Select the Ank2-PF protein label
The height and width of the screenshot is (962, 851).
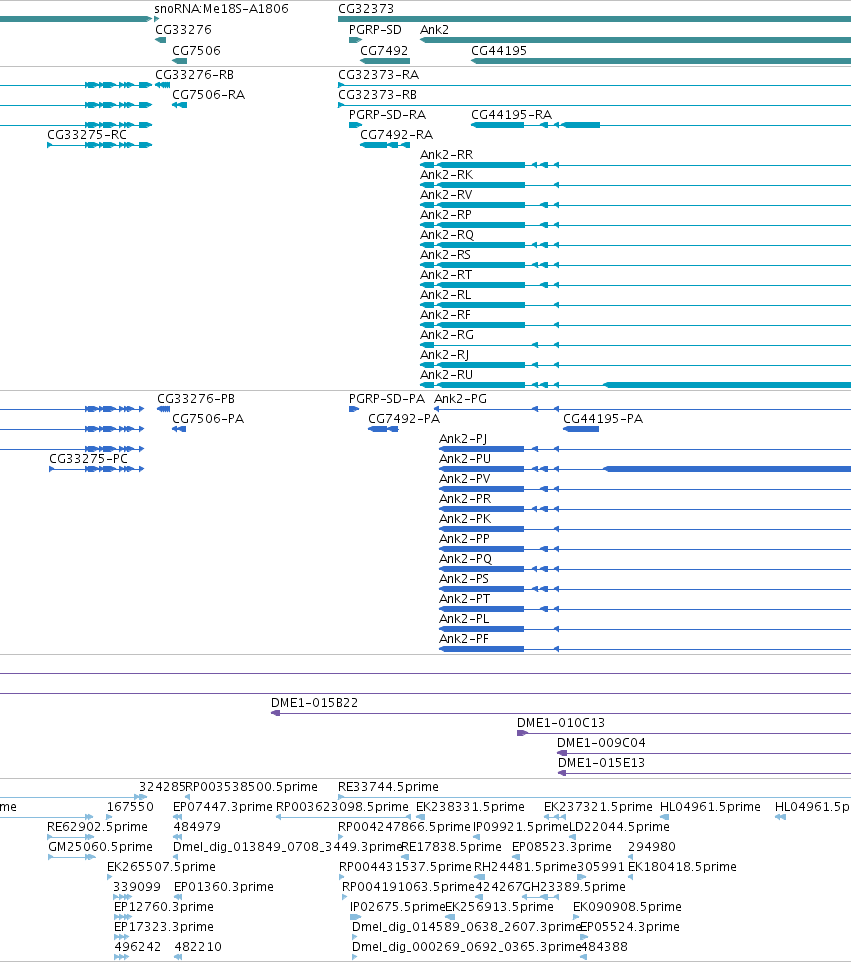[x=464, y=638]
